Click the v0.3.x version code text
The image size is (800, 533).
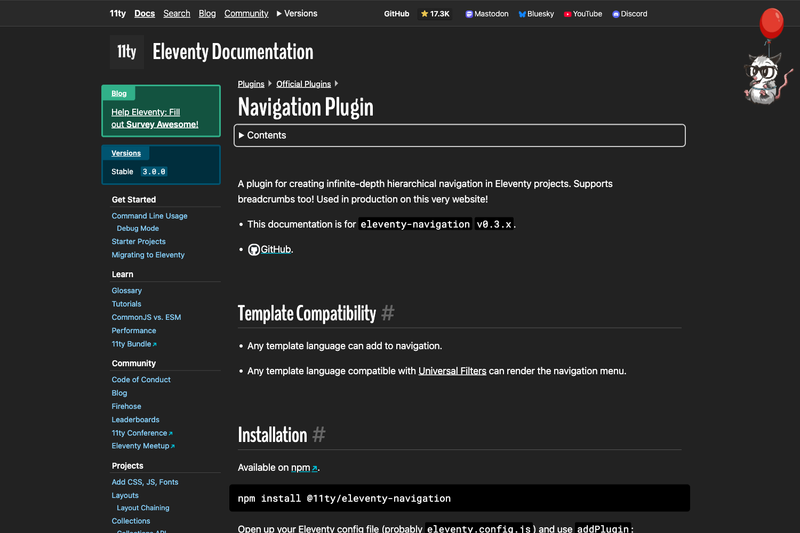[x=494, y=224]
